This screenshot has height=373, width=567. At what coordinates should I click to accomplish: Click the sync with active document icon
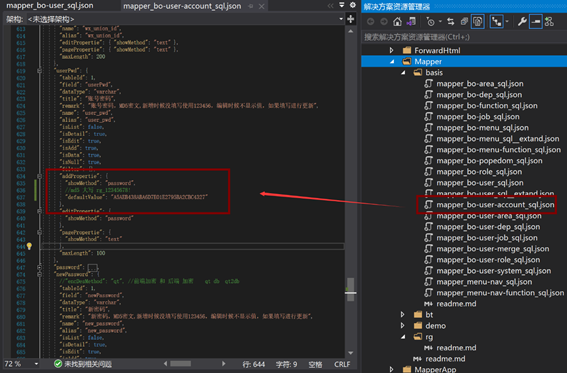coord(451,22)
